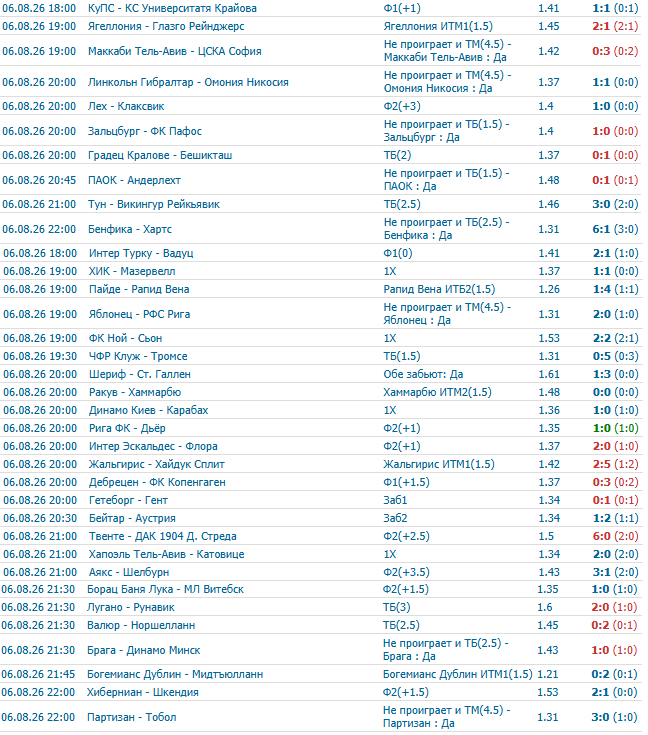Select match ПАОК - Андерлехт
The image size is (648, 735).
click(134, 180)
